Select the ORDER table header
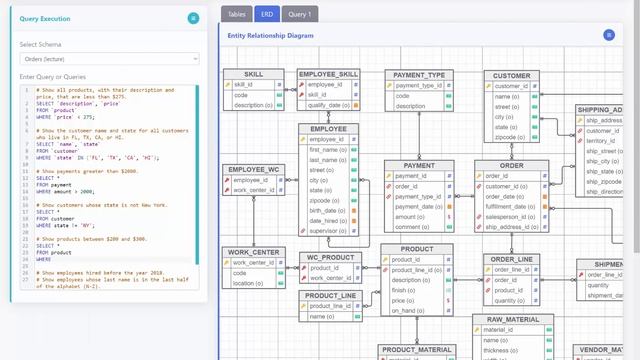The width and height of the screenshot is (640, 360). (511, 166)
